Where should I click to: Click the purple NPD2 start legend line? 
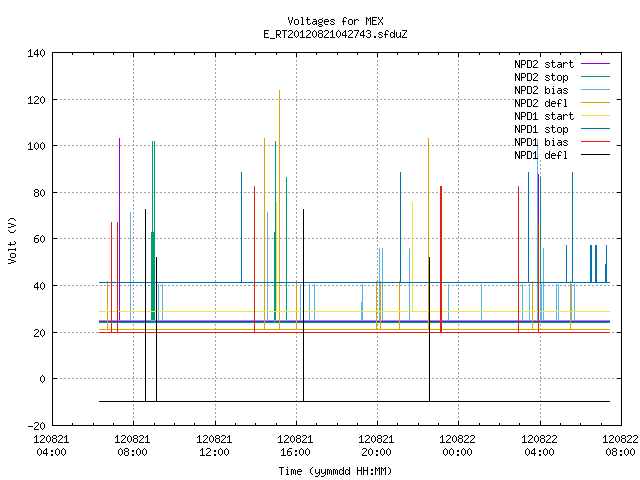tap(595, 64)
